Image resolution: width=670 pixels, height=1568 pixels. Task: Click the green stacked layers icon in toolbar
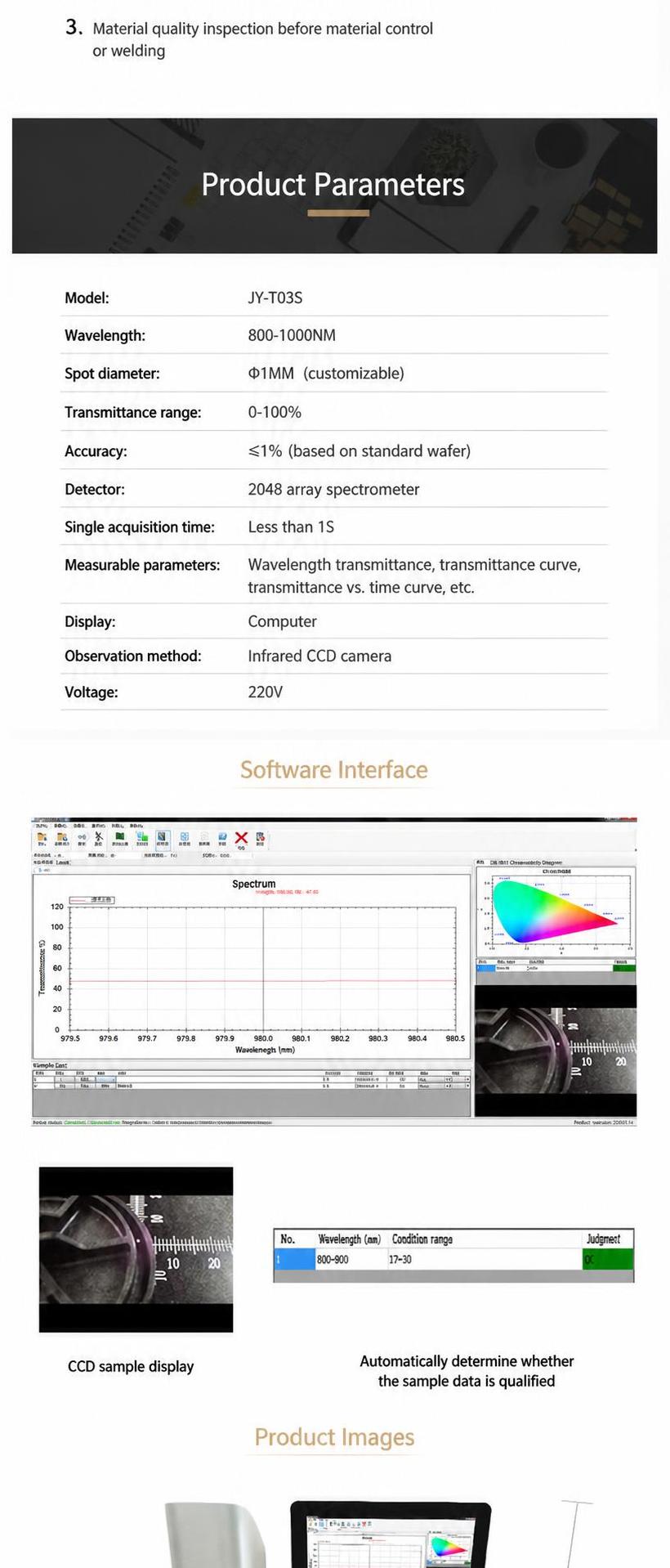[141, 837]
